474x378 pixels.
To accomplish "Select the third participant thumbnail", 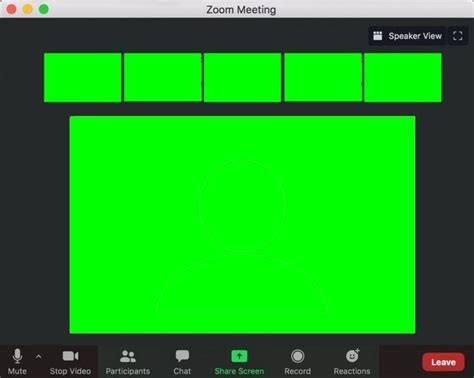I will pos(242,77).
